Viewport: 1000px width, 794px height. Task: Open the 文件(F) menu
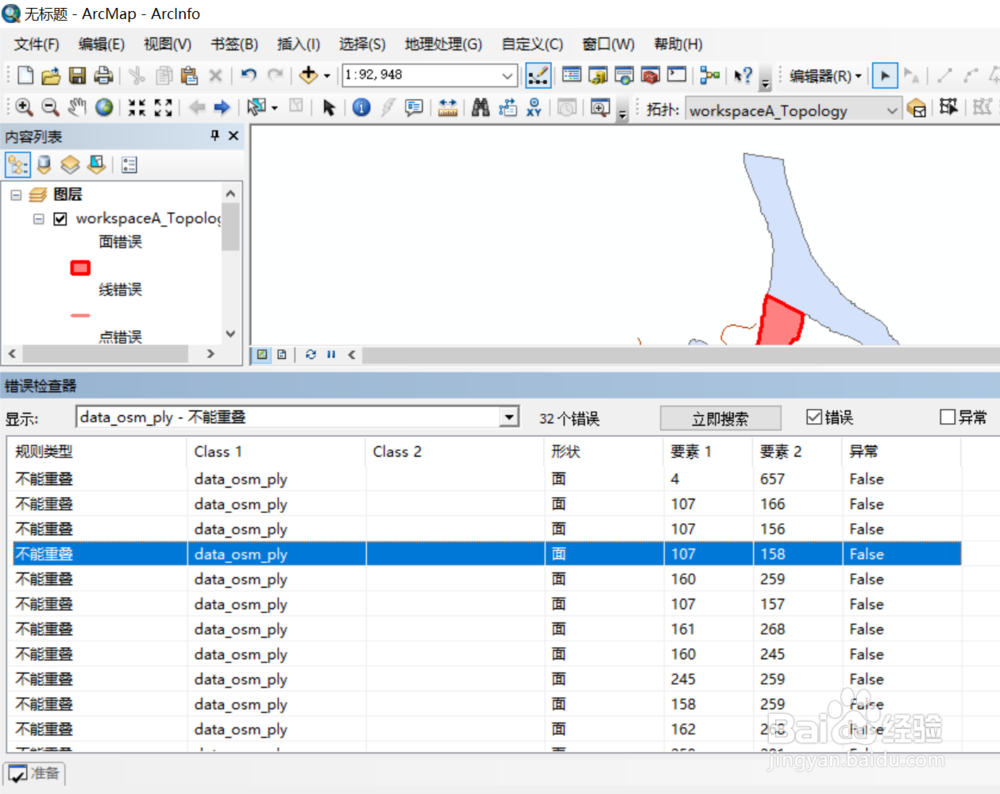(x=36, y=44)
